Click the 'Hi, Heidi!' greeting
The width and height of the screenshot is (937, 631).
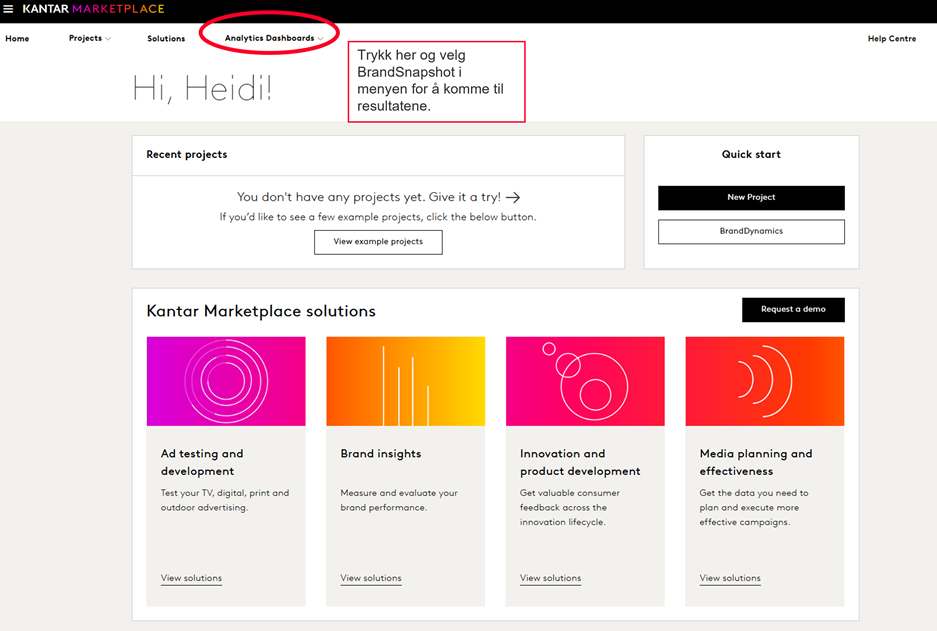[x=203, y=89]
